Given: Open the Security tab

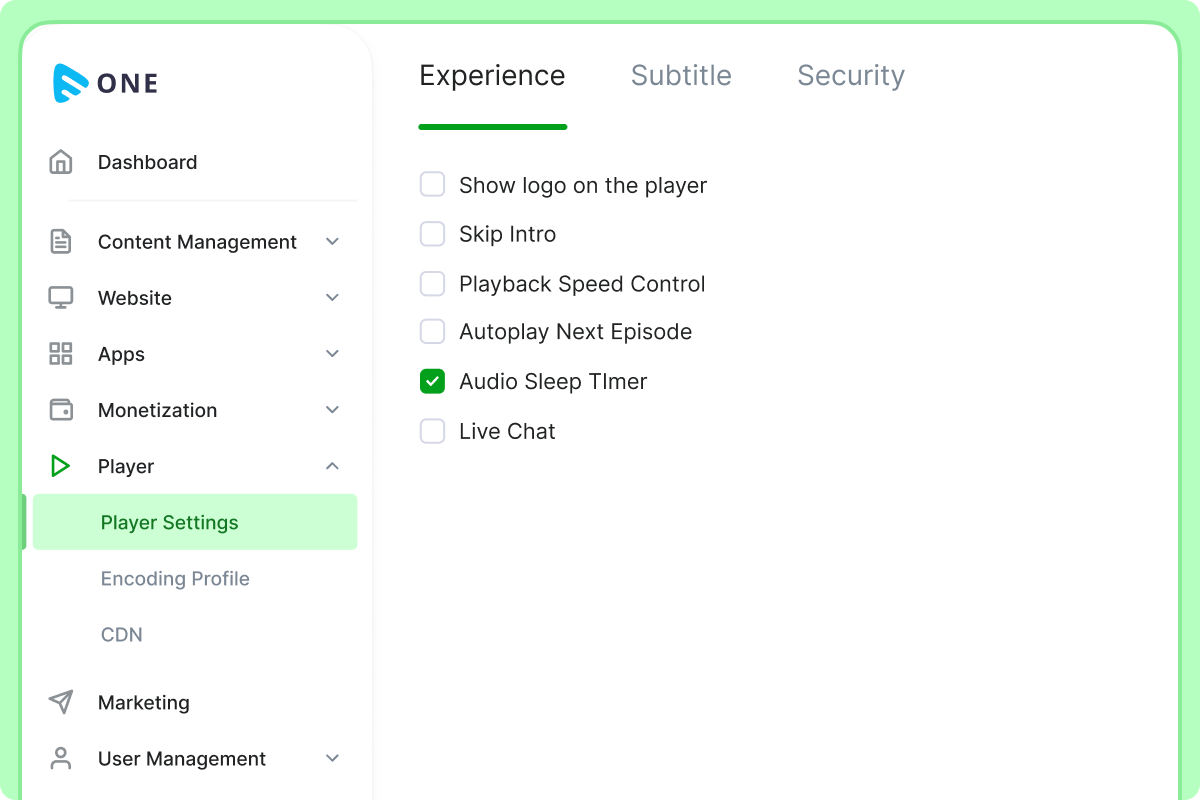Looking at the screenshot, I should tap(850, 76).
